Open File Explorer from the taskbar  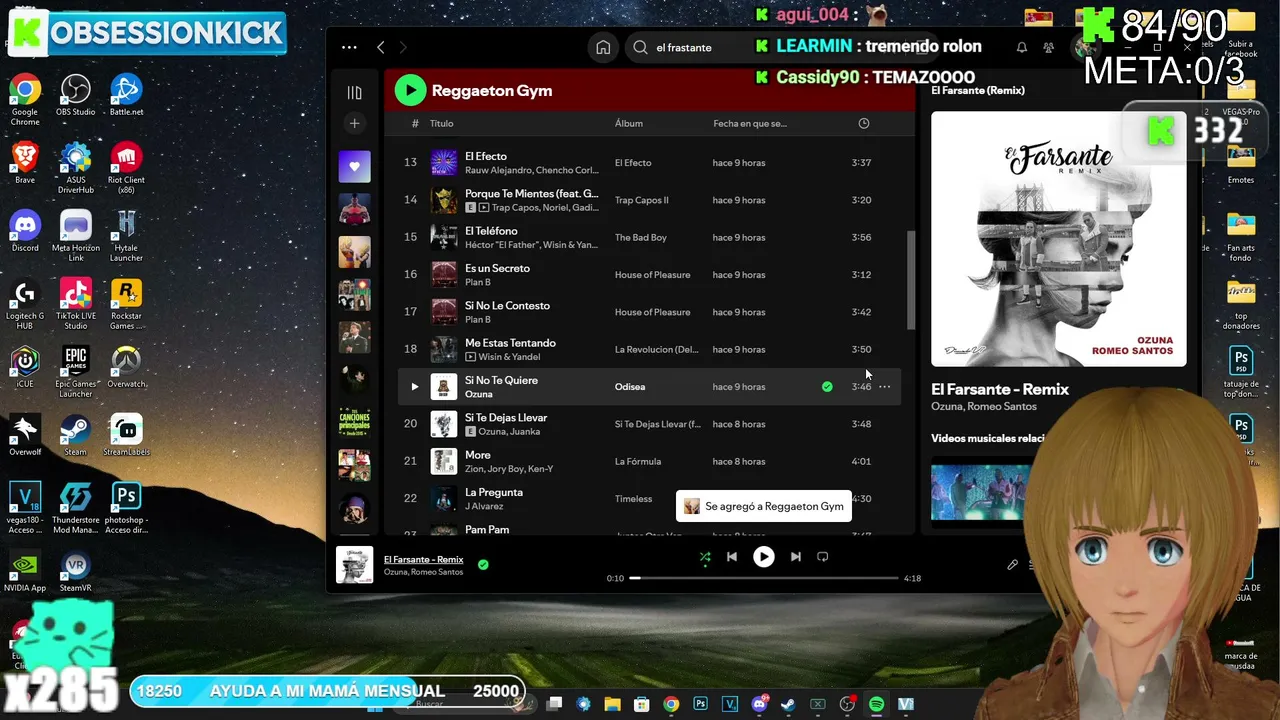click(612, 704)
